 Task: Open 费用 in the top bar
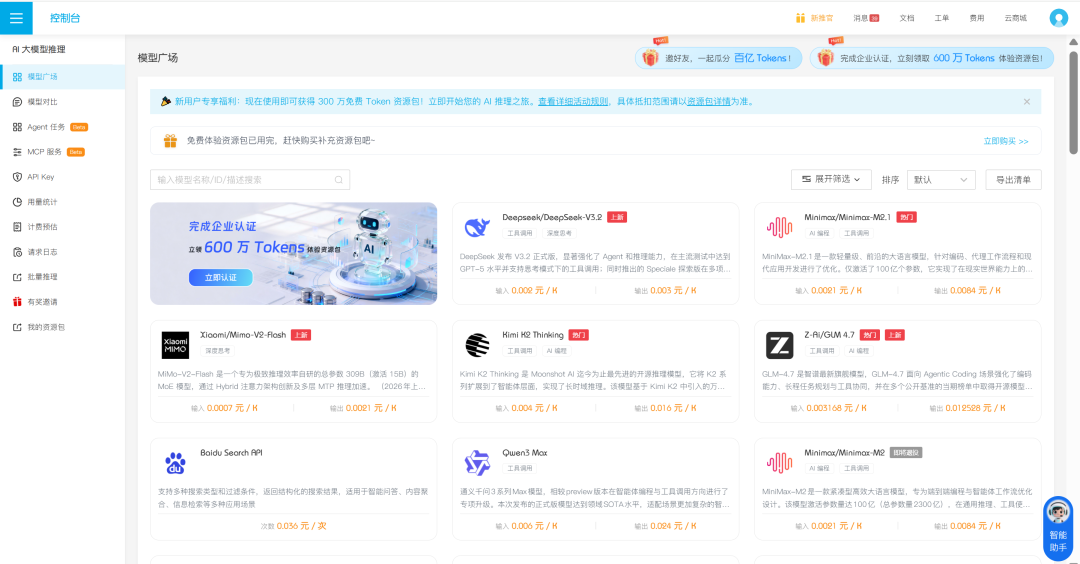pyautogui.click(x=977, y=18)
